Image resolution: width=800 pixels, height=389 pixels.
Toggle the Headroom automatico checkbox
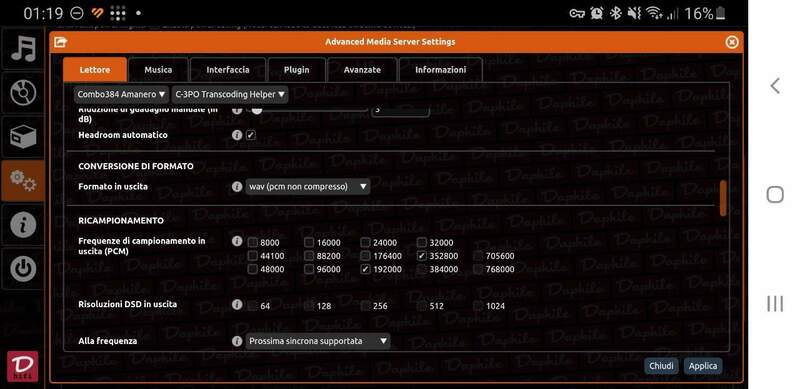pyautogui.click(x=251, y=135)
